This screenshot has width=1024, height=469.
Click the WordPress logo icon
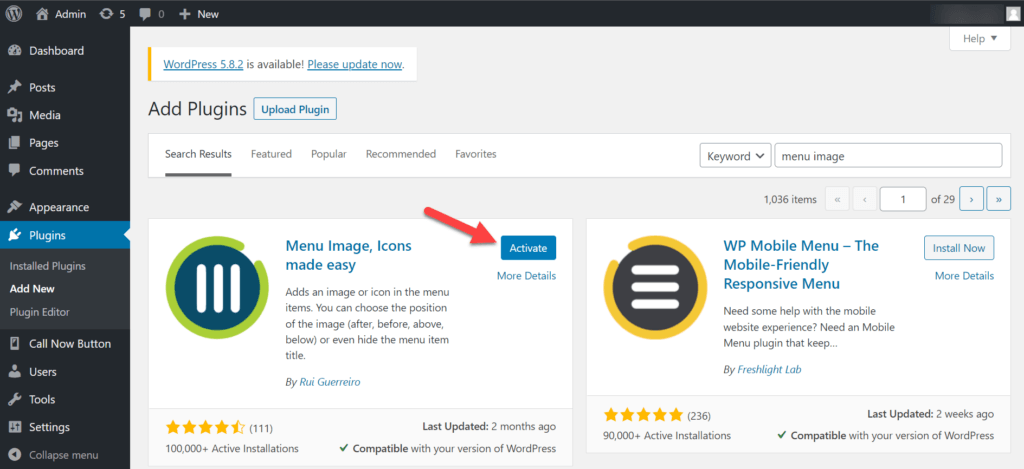point(14,14)
